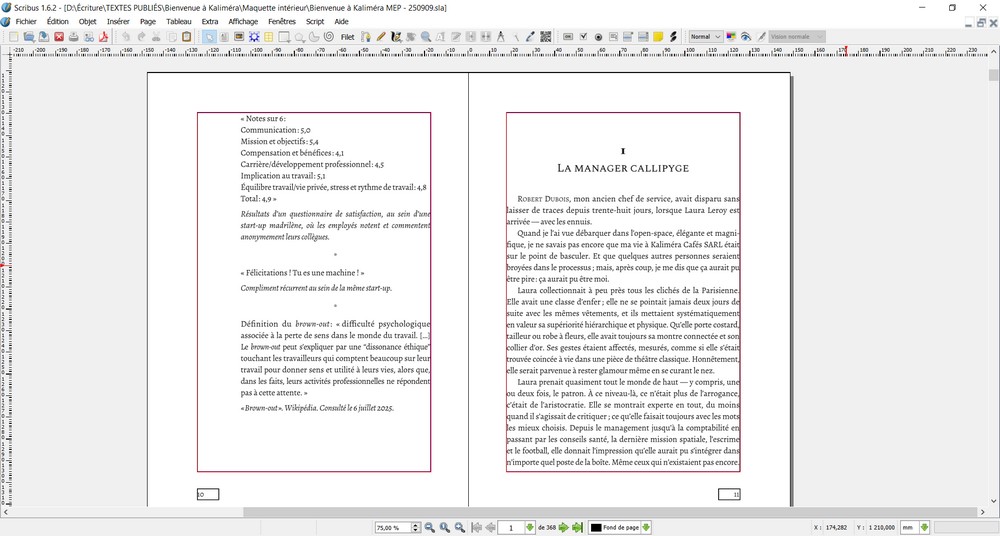Open the Fichier menu

click(x=26, y=21)
